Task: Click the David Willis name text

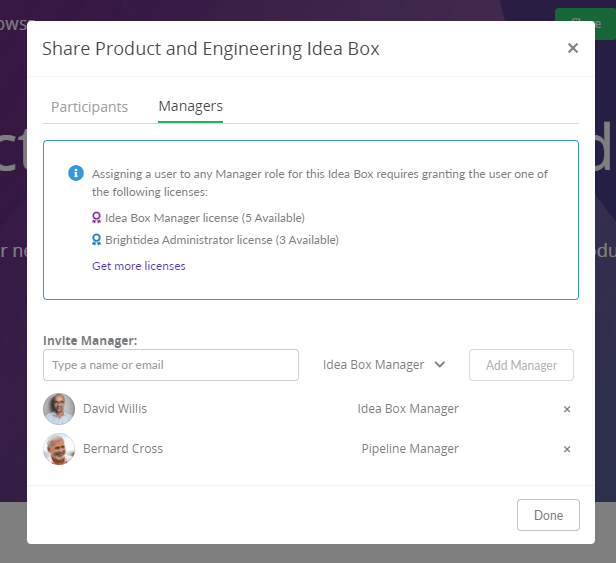Action: (x=115, y=409)
